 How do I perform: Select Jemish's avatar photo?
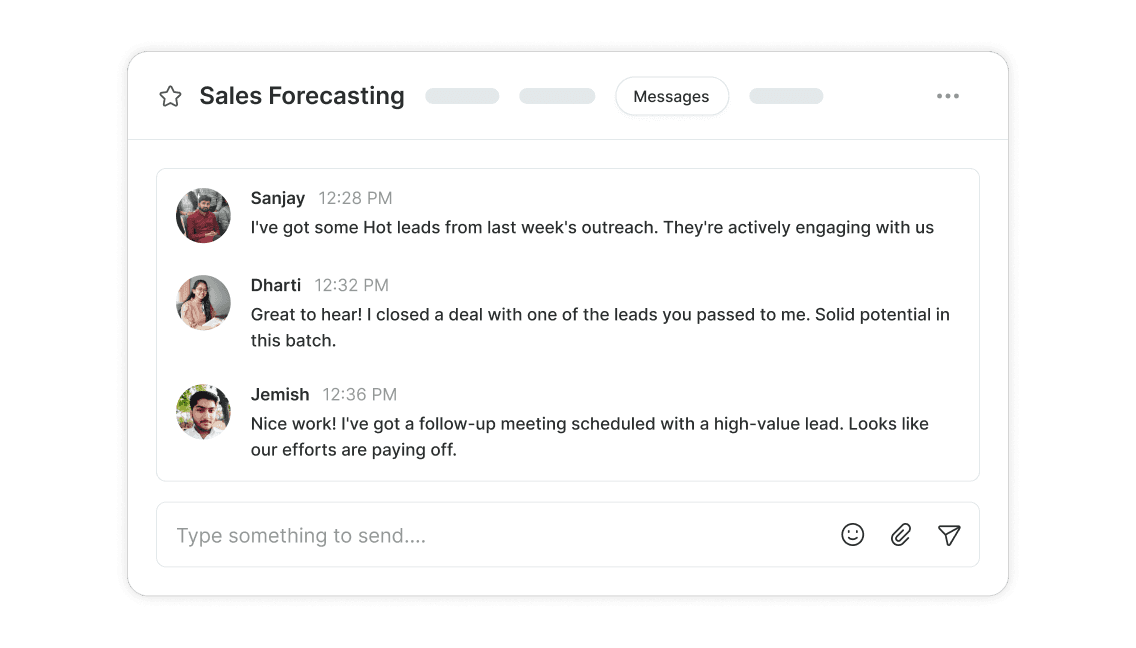click(x=203, y=411)
